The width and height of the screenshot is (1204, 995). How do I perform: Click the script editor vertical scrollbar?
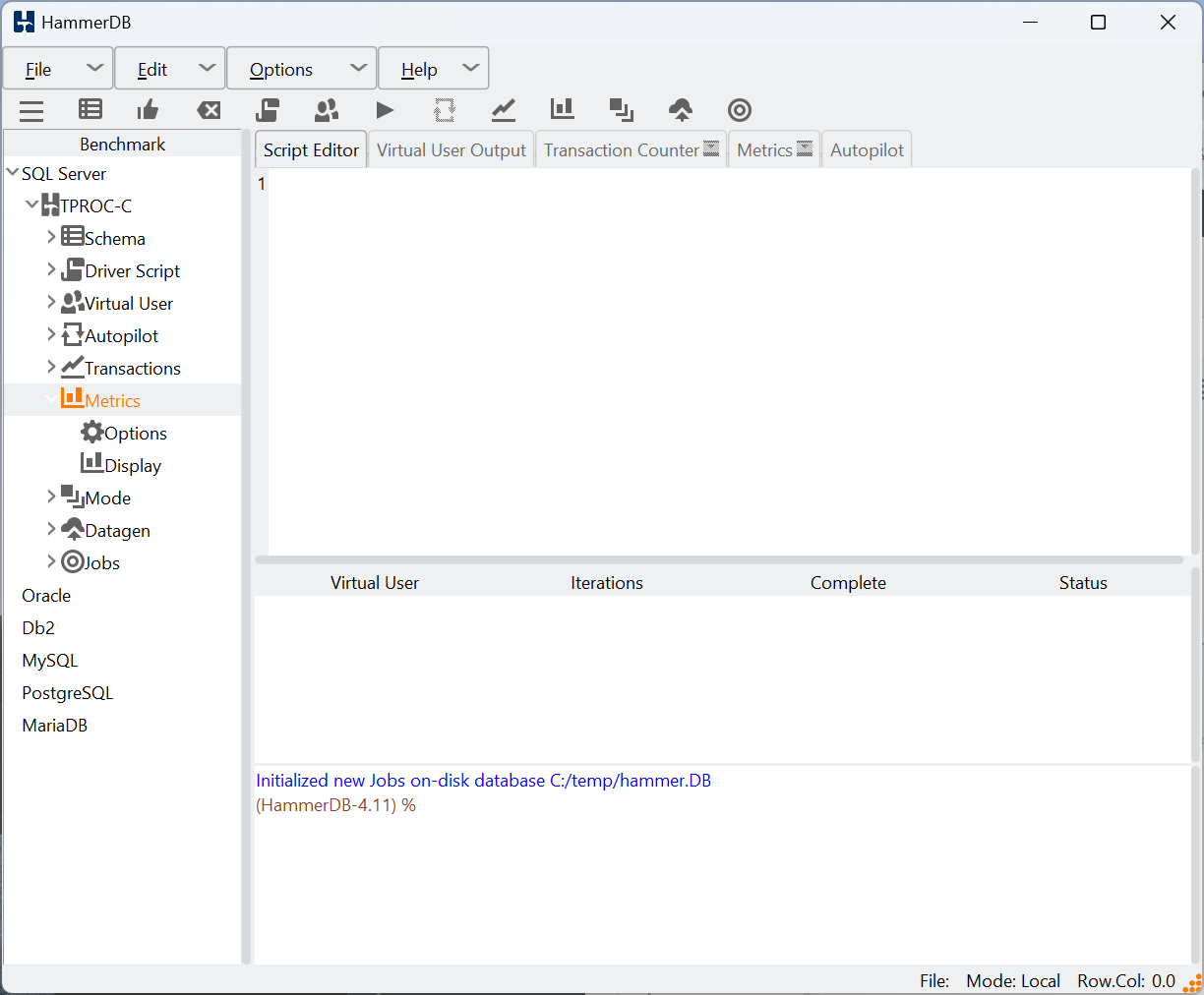click(1195, 362)
